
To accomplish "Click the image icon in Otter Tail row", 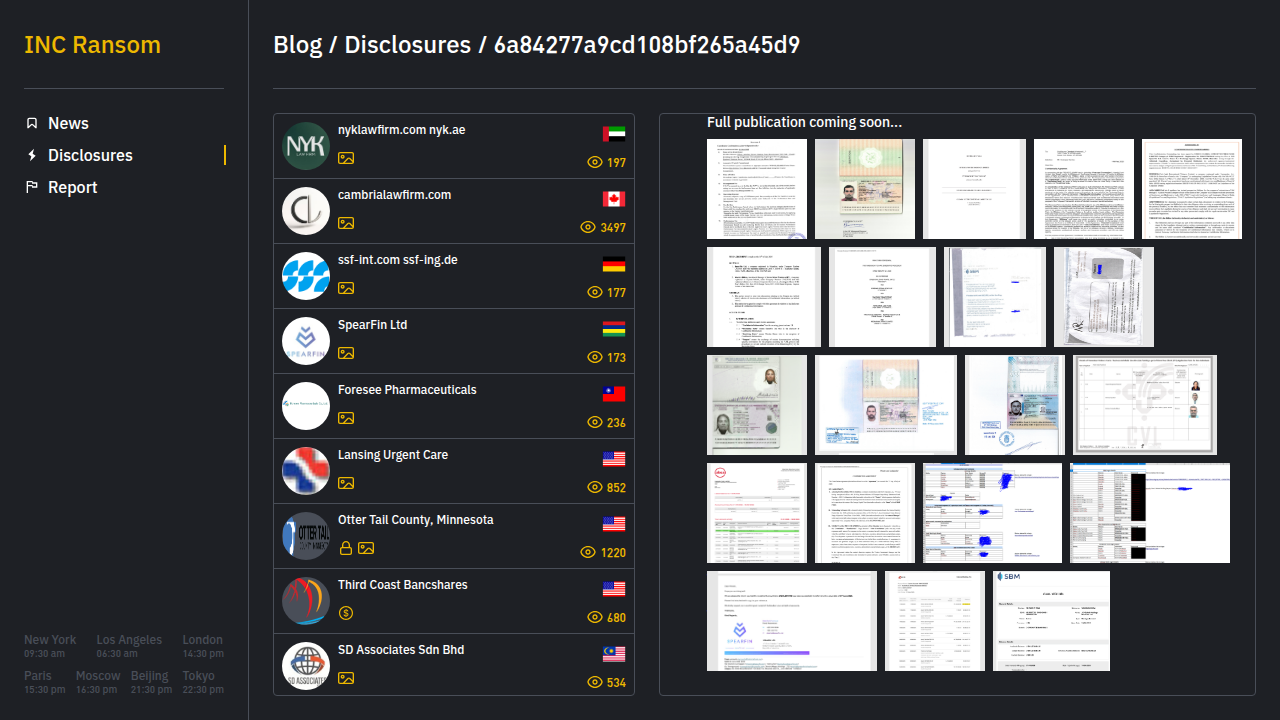I will point(366,548).
